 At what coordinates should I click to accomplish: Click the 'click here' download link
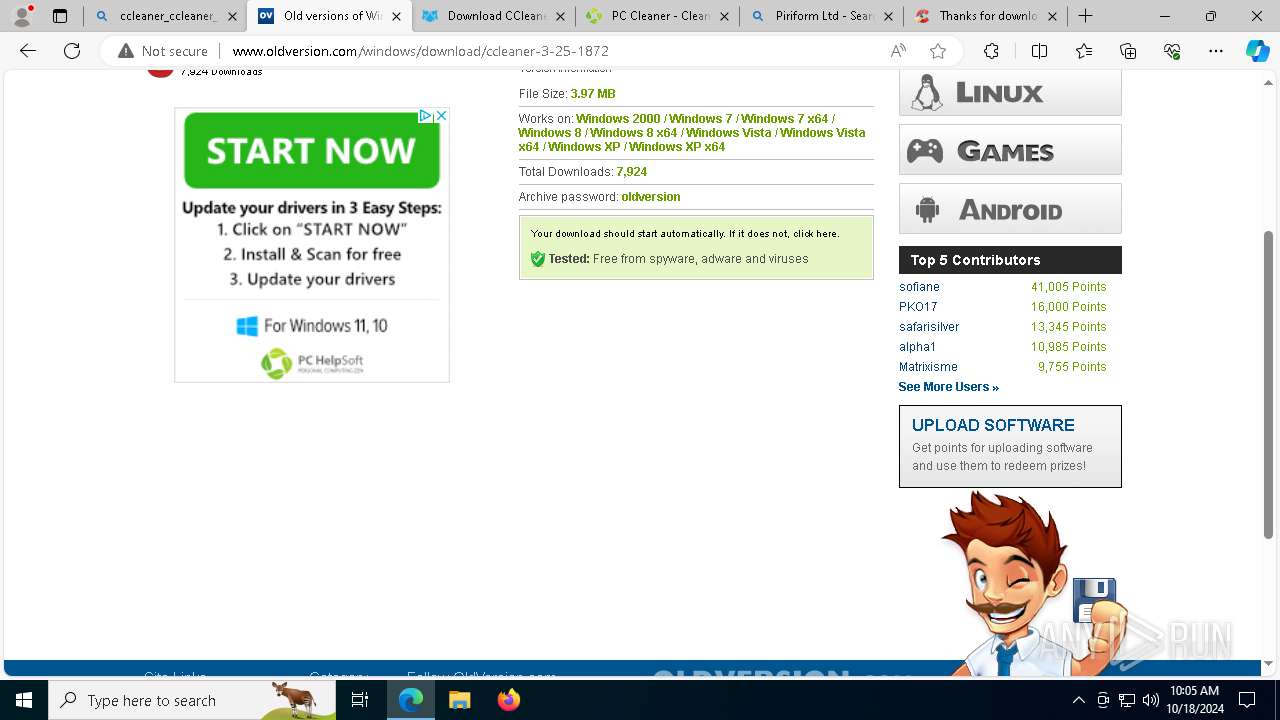[x=815, y=234]
